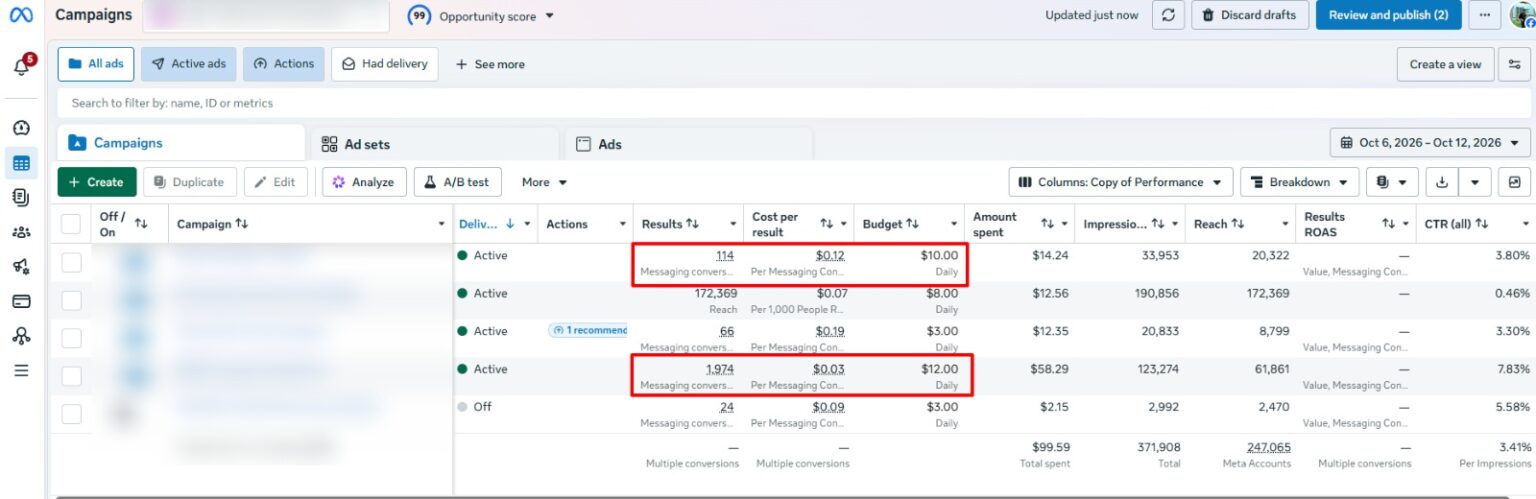Click the Analyze button
This screenshot has height=499, width=1536.
(364, 182)
